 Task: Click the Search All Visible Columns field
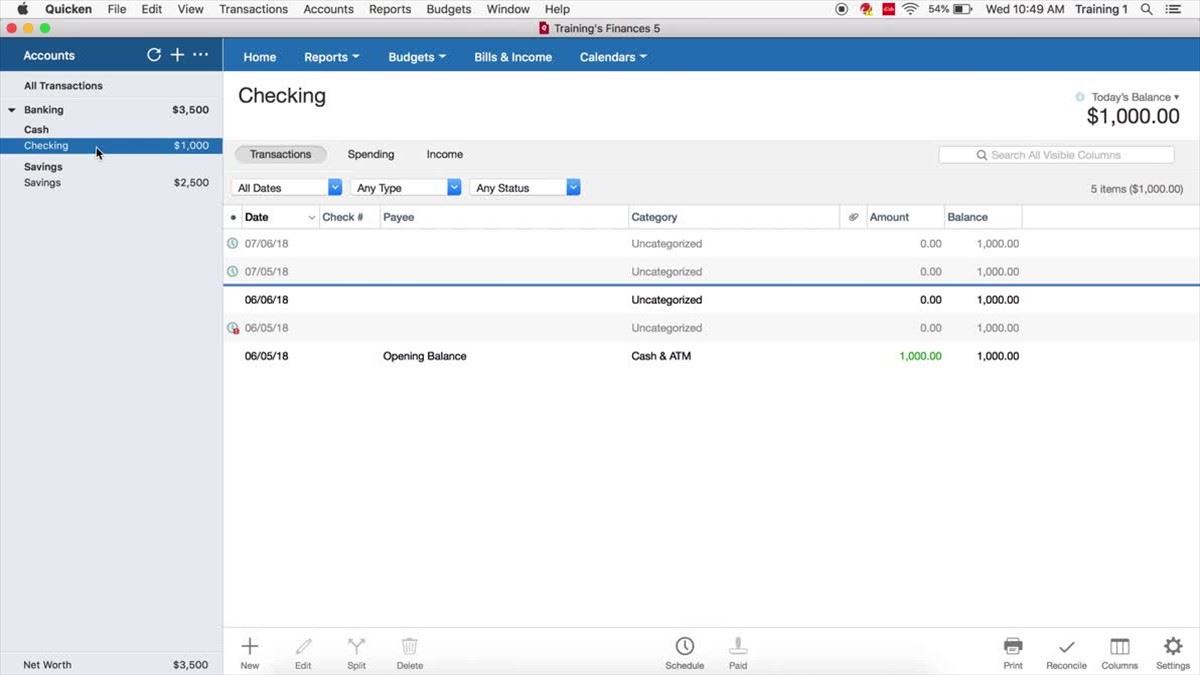(1056, 155)
